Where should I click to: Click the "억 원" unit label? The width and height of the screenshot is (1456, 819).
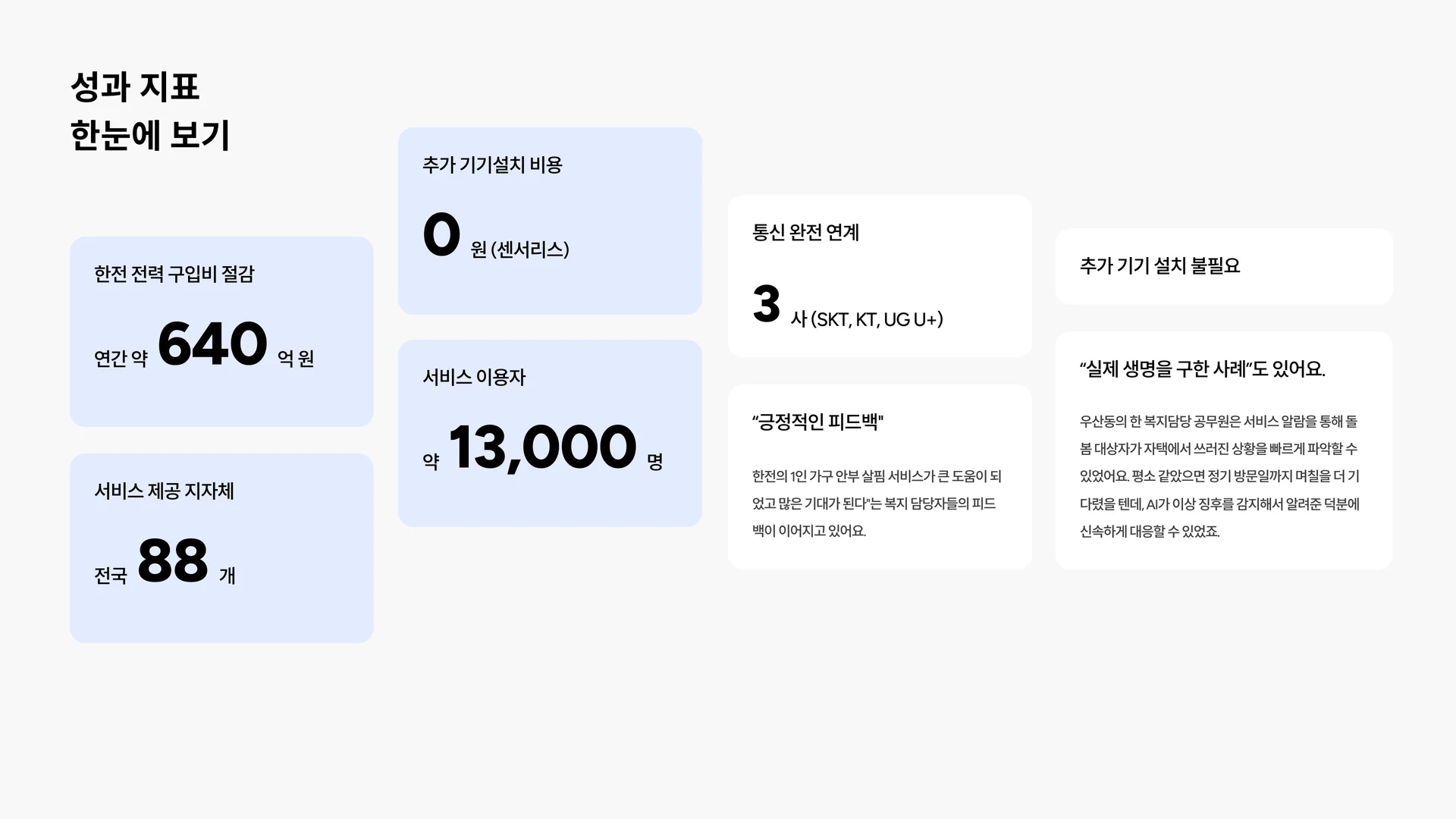point(296,358)
